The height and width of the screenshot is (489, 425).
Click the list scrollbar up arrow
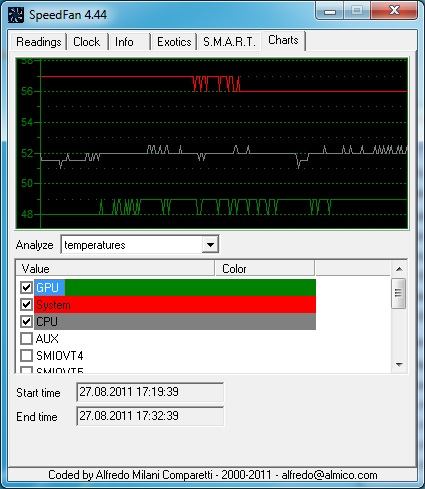[399, 269]
